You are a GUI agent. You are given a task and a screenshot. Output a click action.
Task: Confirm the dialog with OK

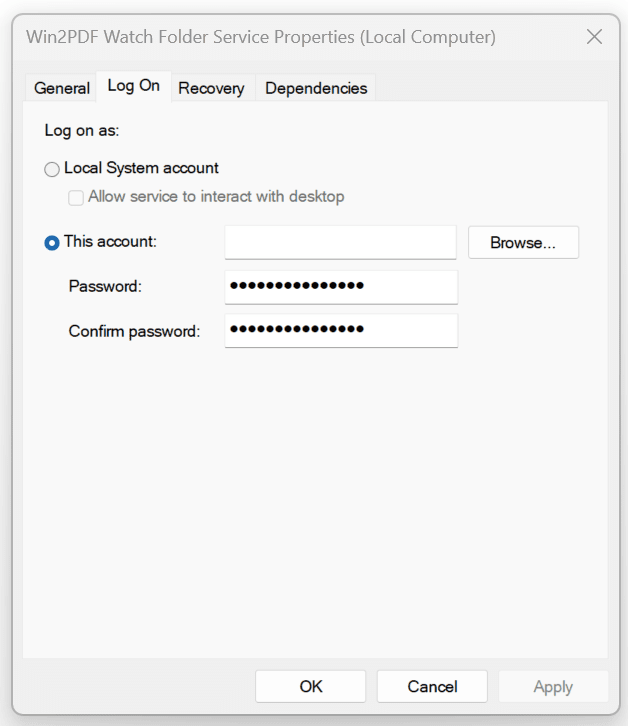point(311,686)
